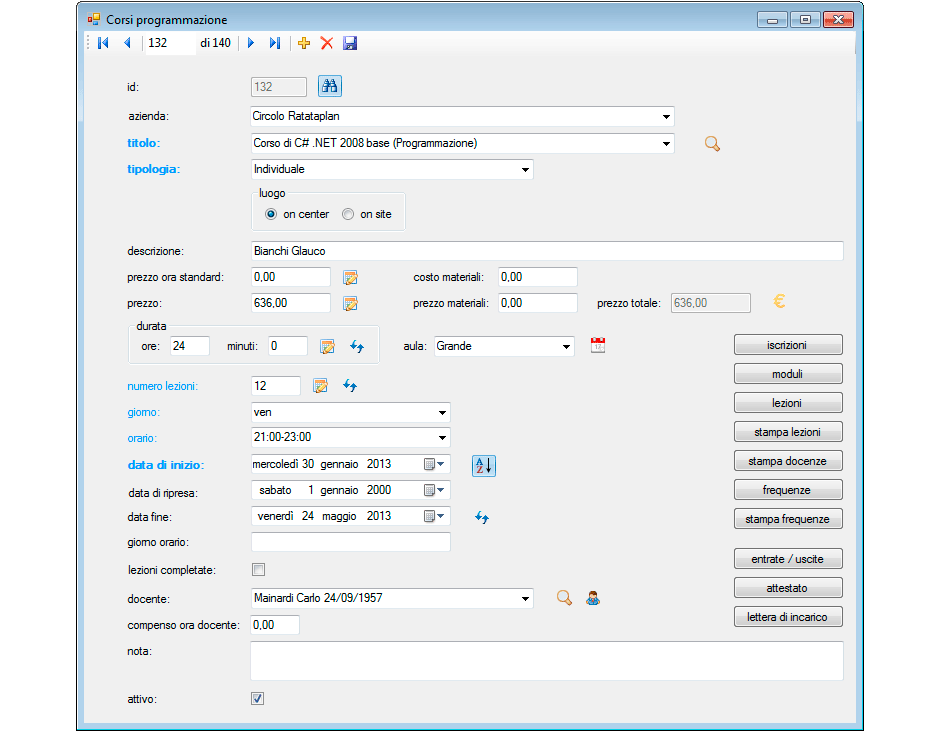This screenshot has height=732, width=940.
Task: Click the costo materiali field
Action: pyautogui.click(x=538, y=277)
